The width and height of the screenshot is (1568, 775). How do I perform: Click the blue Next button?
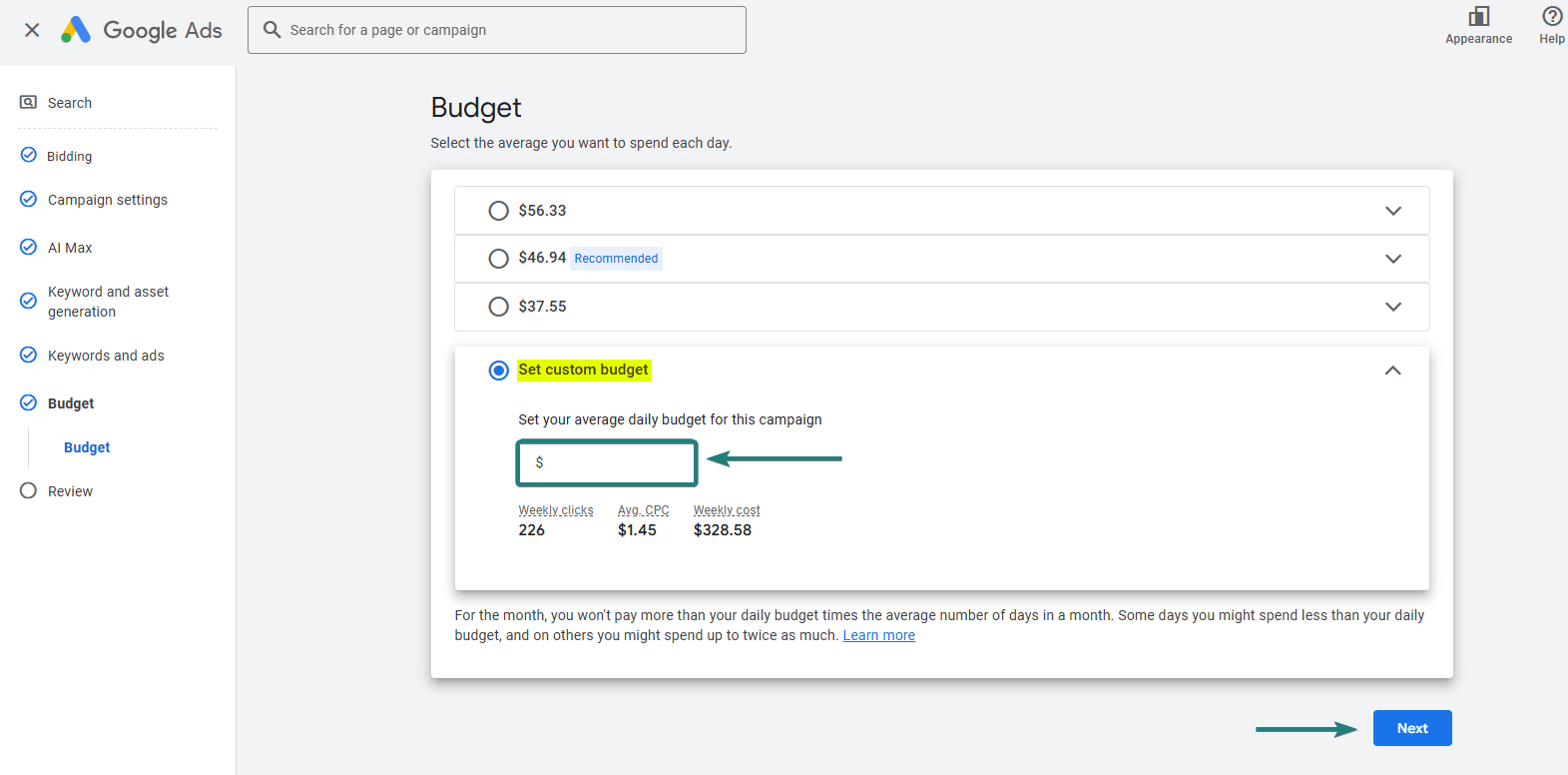[1411, 728]
